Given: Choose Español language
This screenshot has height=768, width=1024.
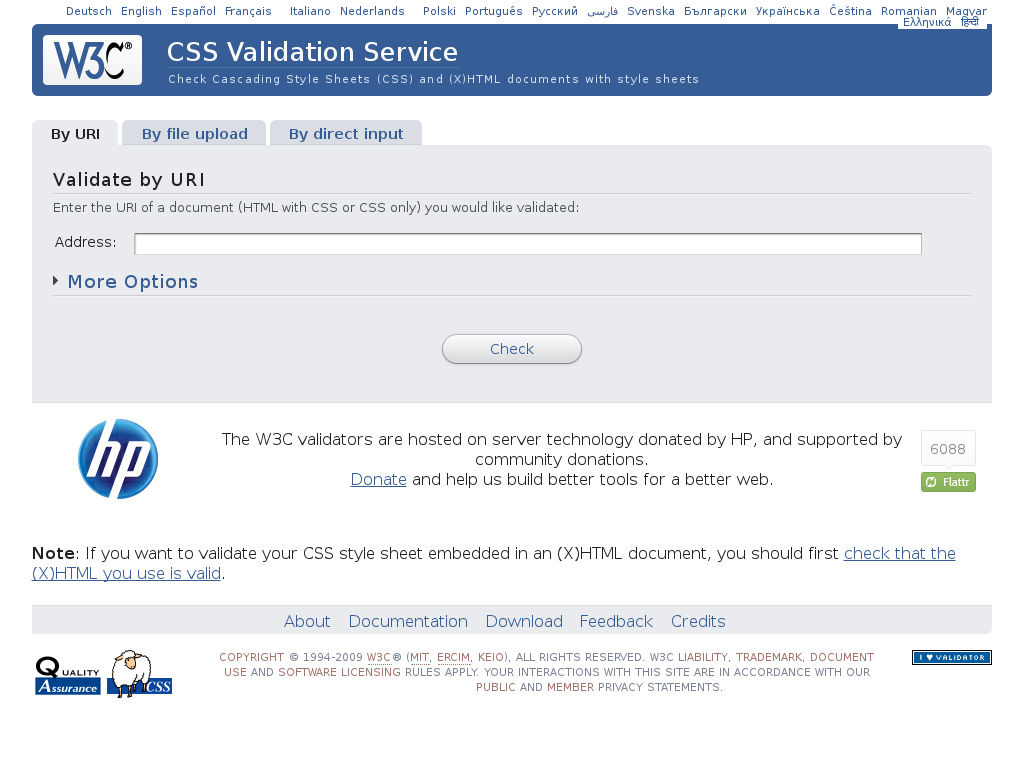Looking at the screenshot, I should pyautogui.click(x=193, y=11).
